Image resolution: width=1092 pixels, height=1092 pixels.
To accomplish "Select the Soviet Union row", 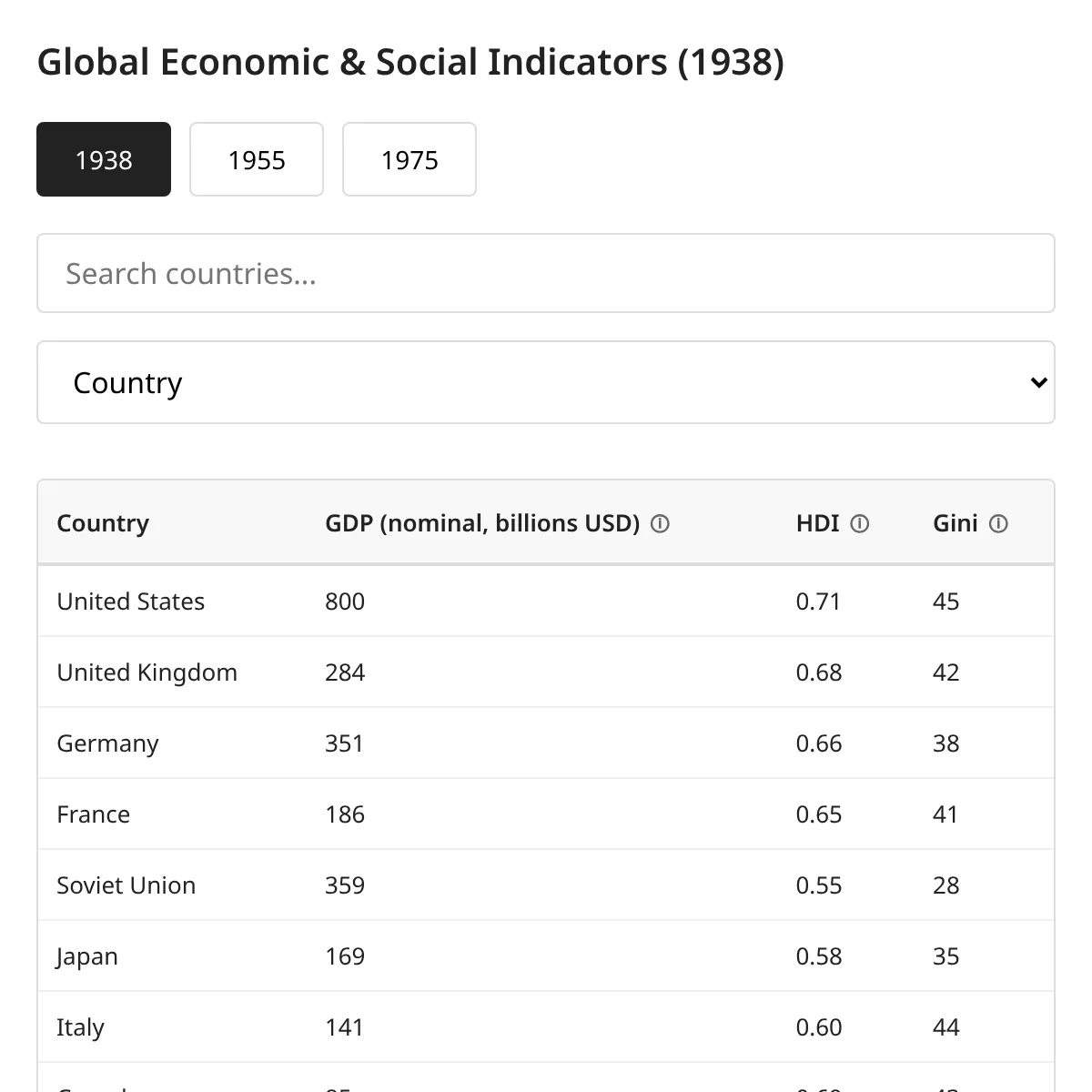I will pyautogui.click(x=546, y=885).
